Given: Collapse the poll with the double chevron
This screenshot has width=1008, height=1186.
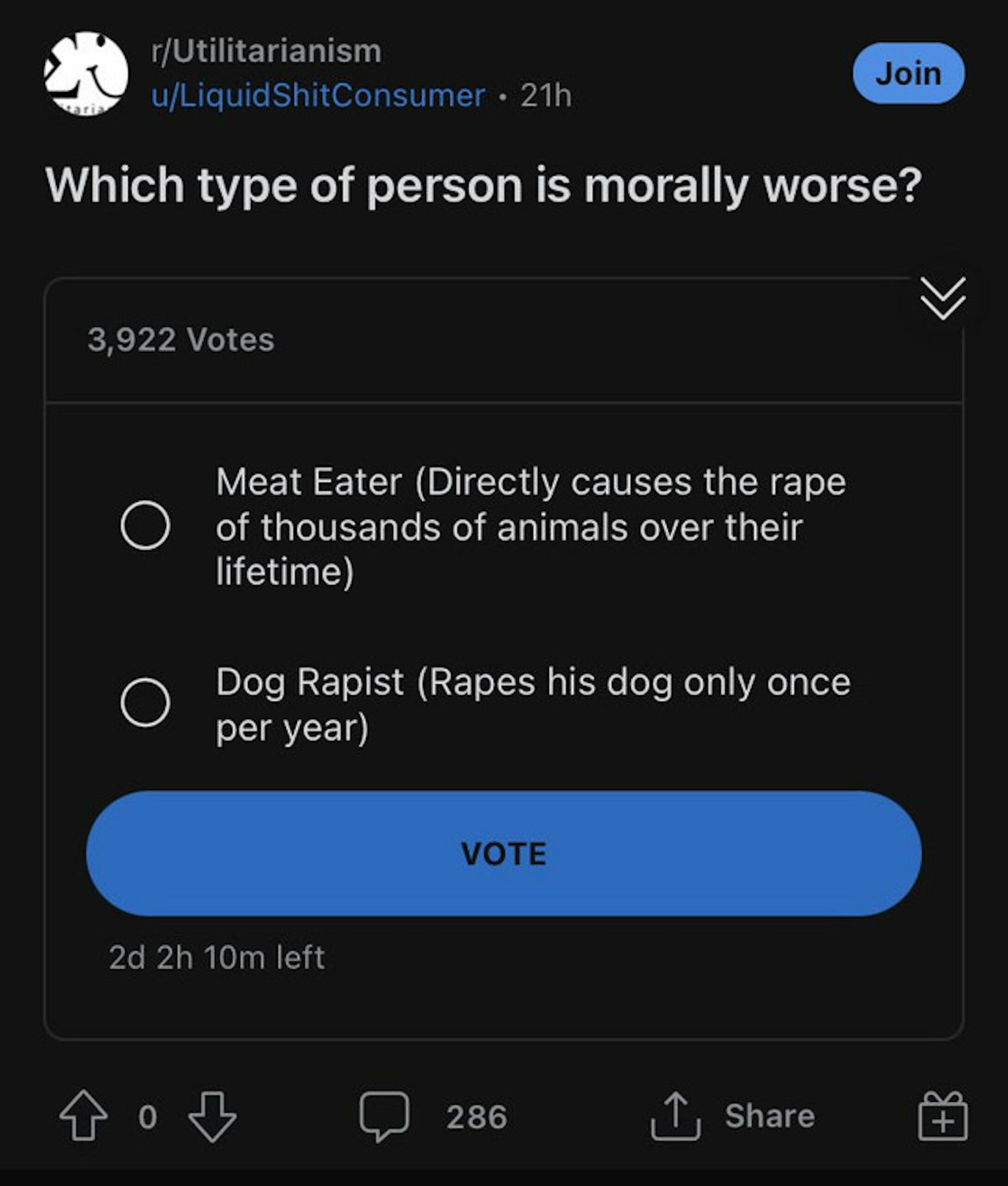Looking at the screenshot, I should click(x=943, y=298).
